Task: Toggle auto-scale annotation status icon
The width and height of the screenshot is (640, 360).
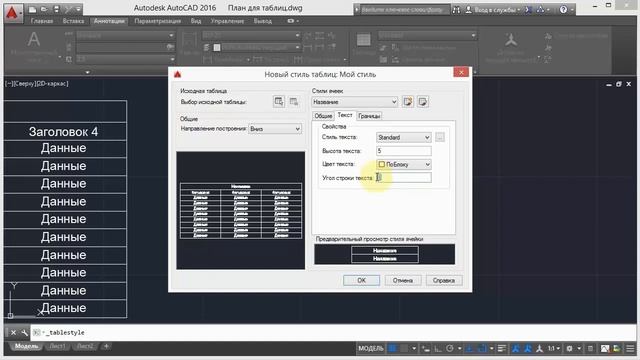Action: point(527,348)
